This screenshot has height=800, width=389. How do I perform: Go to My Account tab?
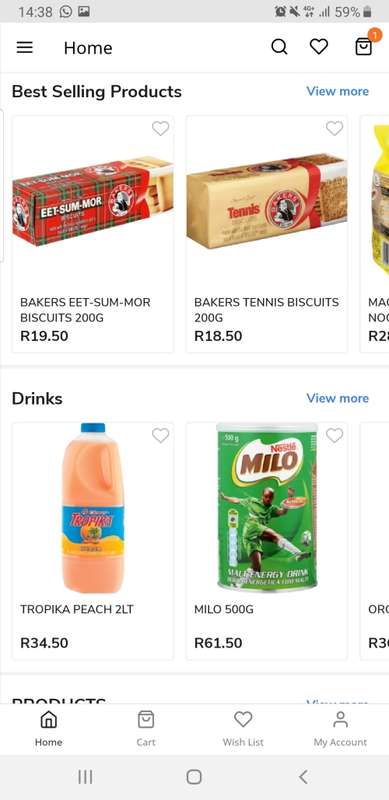click(x=340, y=729)
